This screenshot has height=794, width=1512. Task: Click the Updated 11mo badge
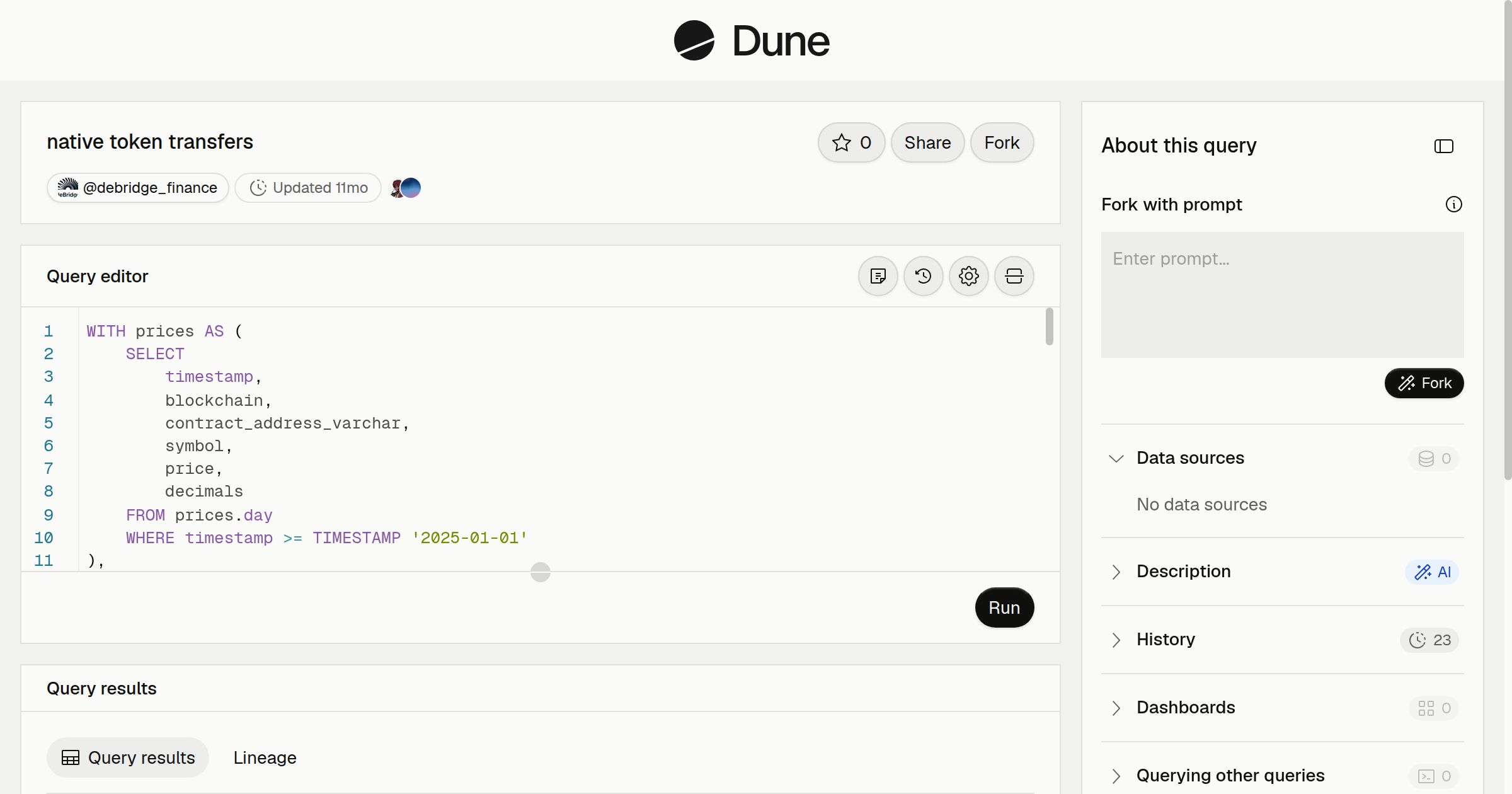tap(308, 188)
